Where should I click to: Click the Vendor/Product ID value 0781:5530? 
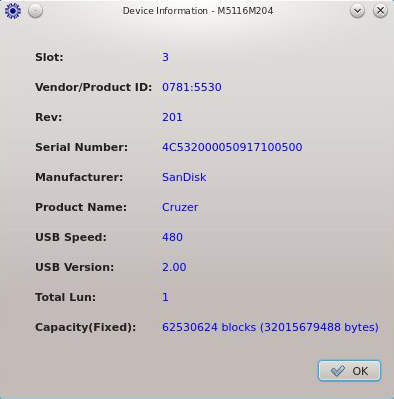(192, 87)
